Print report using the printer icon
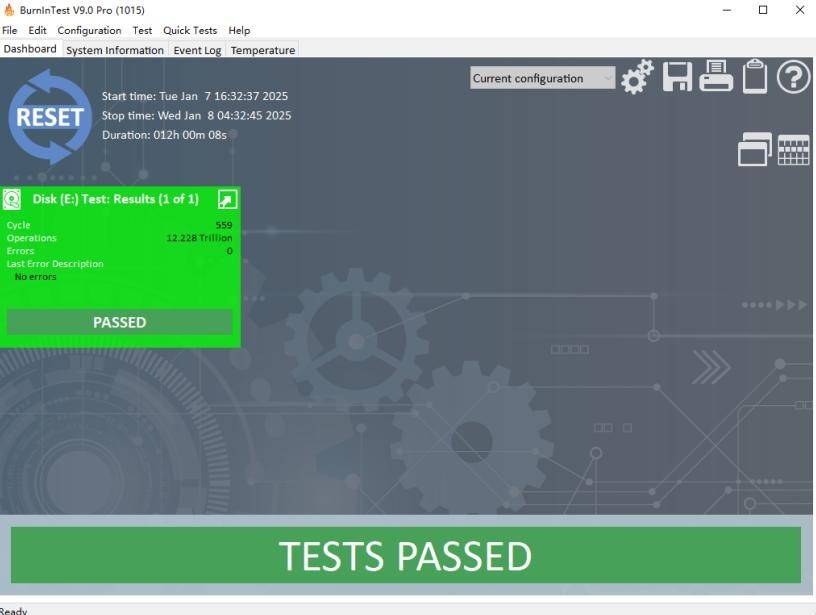The height and width of the screenshot is (615, 816). point(716,76)
